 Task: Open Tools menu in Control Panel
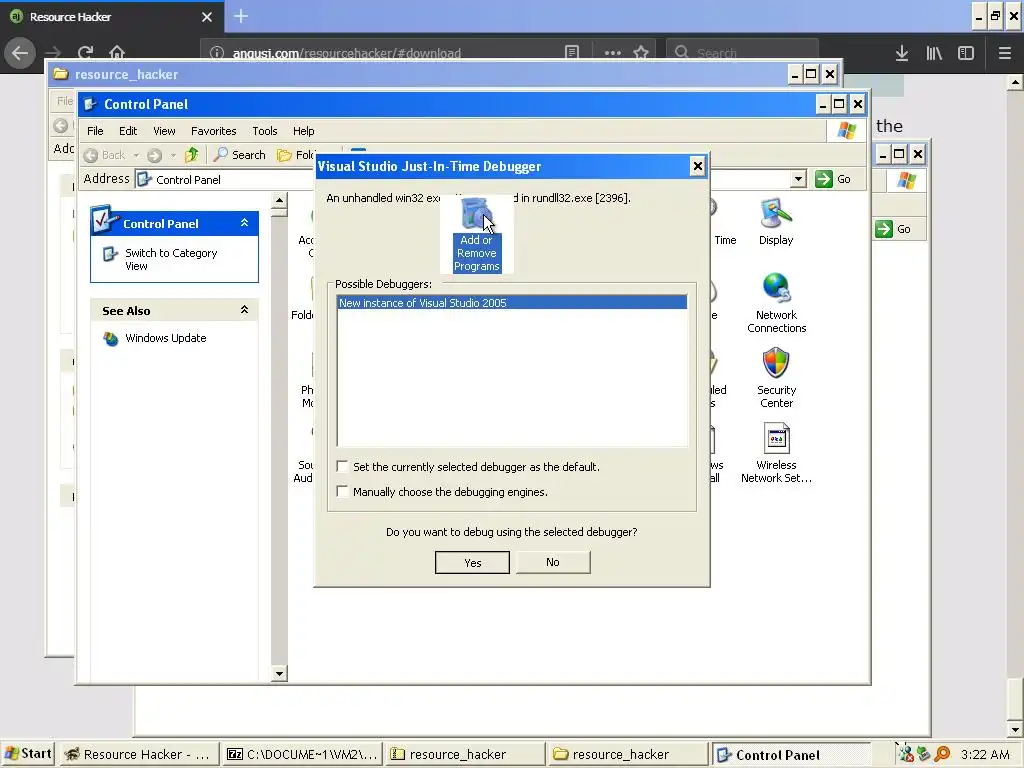pyautogui.click(x=264, y=131)
